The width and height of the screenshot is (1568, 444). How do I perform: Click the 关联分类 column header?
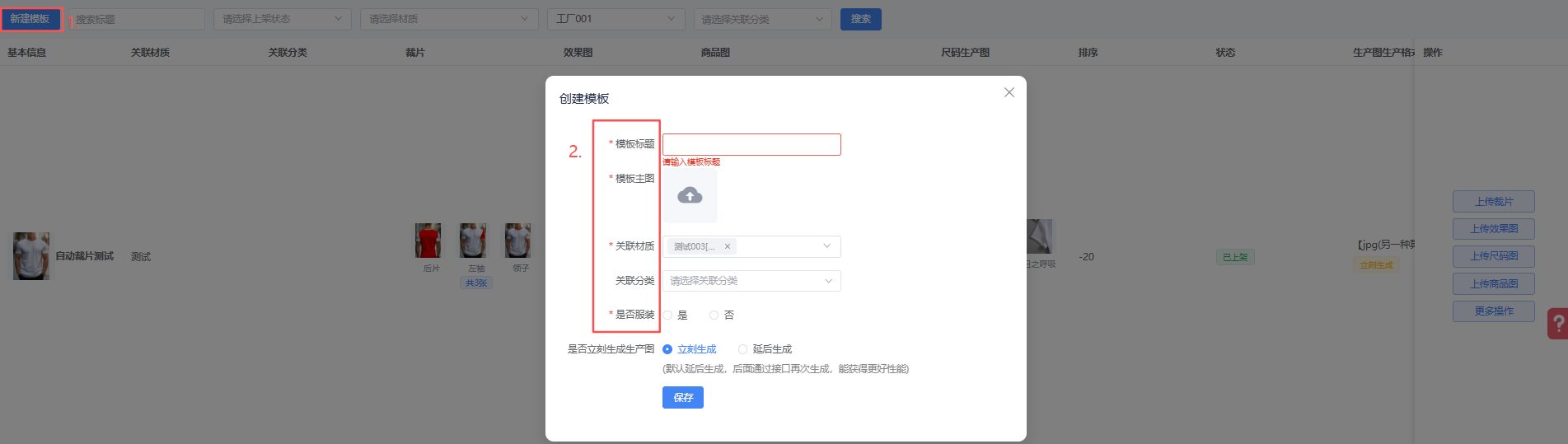pyautogui.click(x=288, y=53)
